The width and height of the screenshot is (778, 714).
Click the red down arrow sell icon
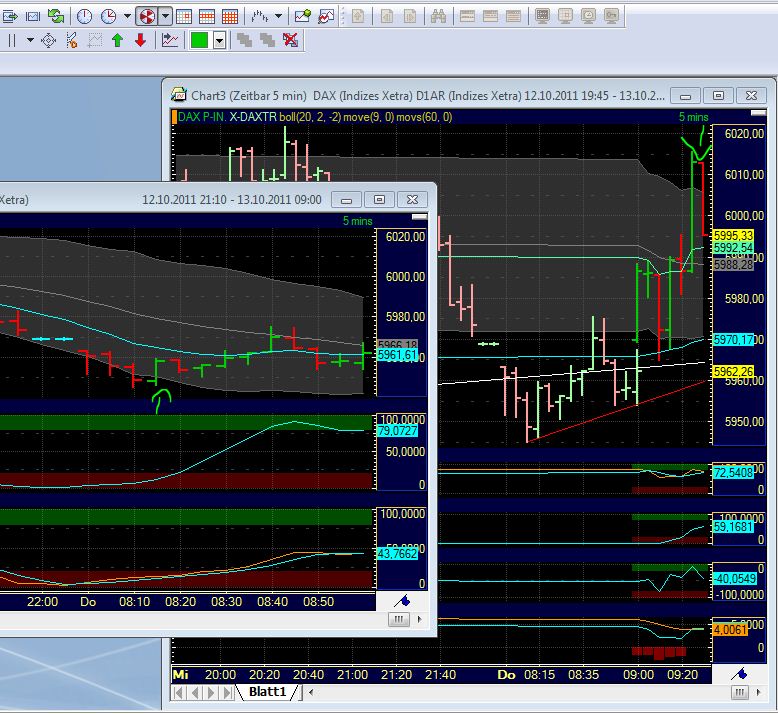tap(140, 40)
